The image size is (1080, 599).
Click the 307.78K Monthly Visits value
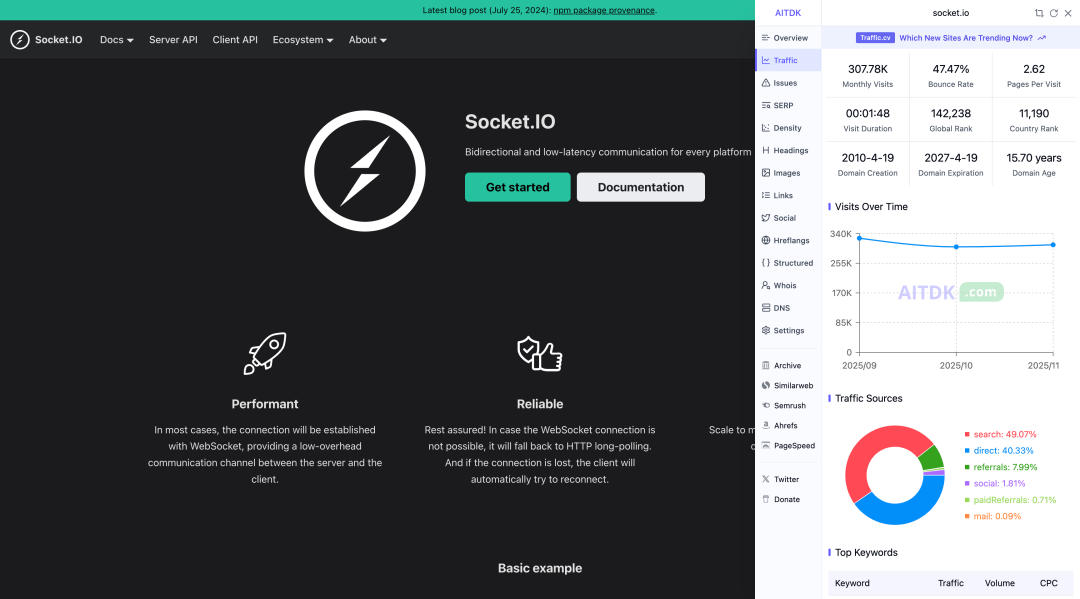tap(868, 69)
